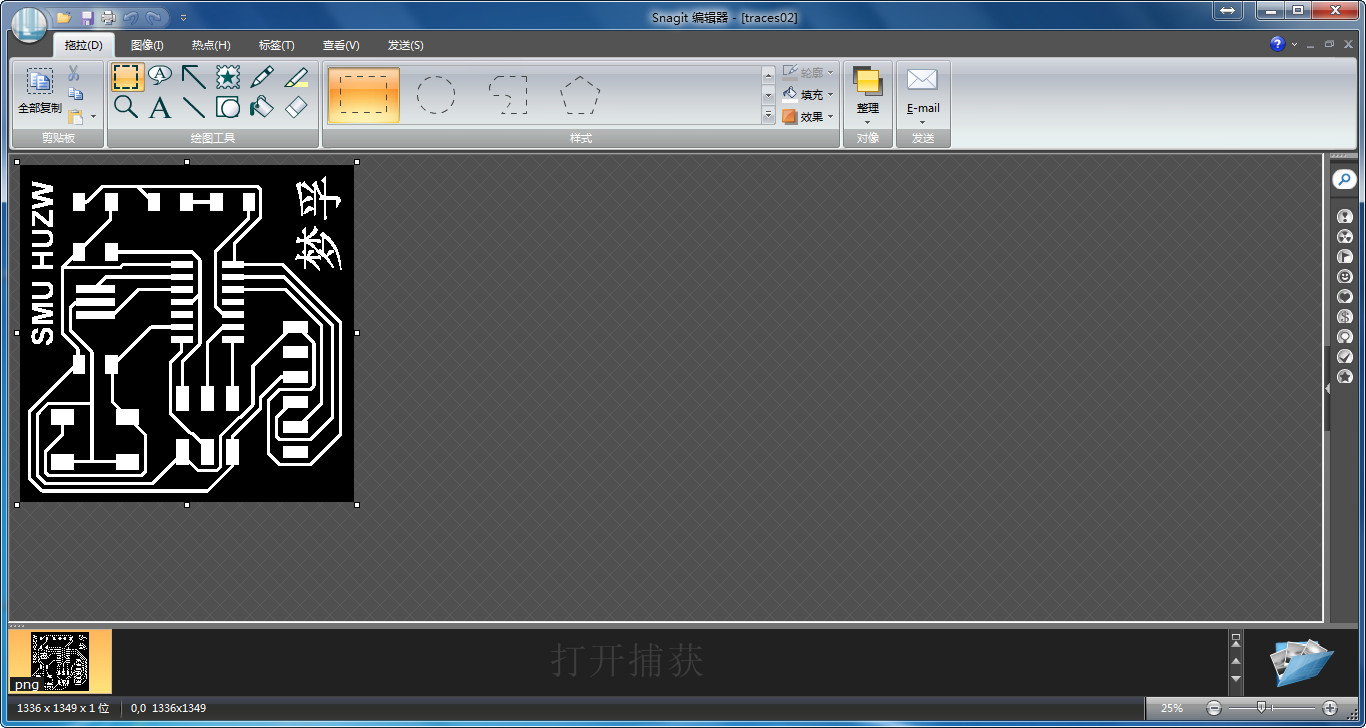Image resolution: width=1366 pixels, height=728 pixels.
Task: Open the 效果 effects dropdown
Action: (807, 117)
